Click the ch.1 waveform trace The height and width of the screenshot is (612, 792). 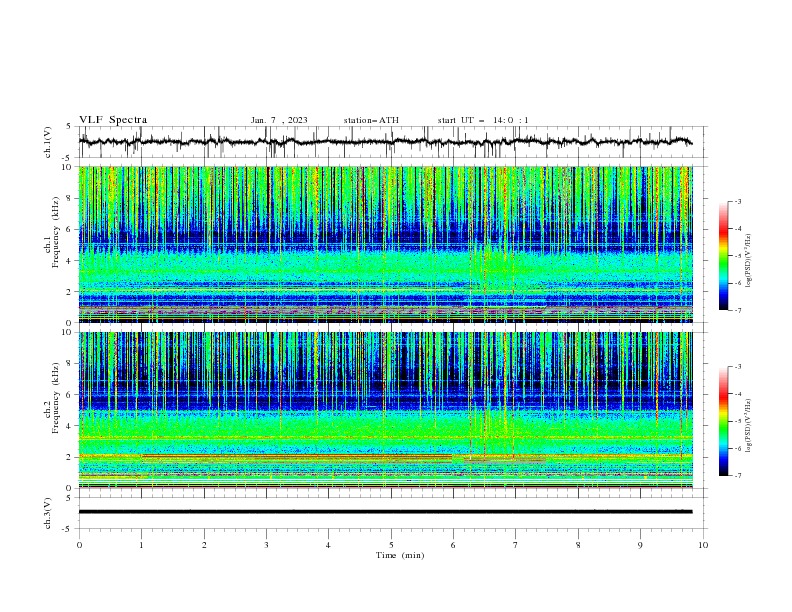point(385,142)
